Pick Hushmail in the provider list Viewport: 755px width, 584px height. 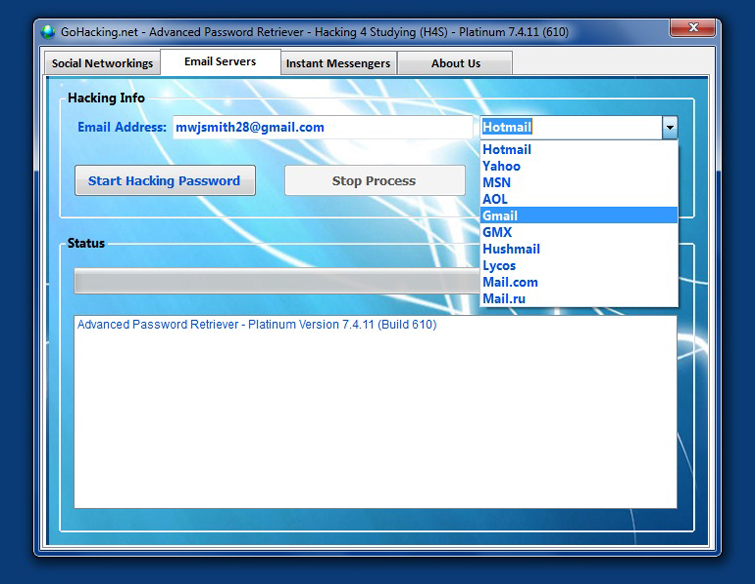point(579,249)
